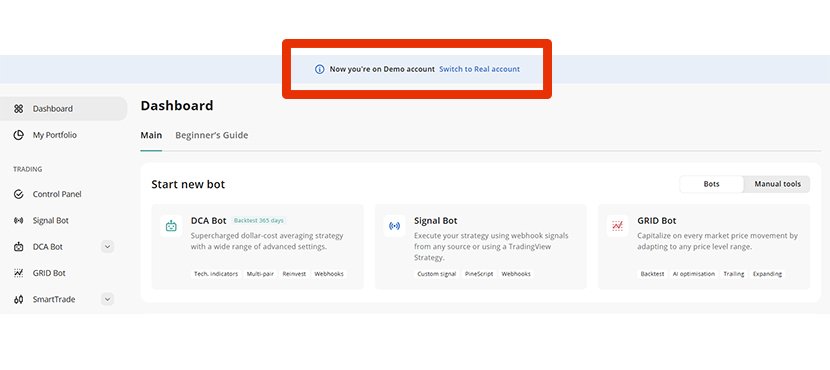Image resolution: width=830 pixels, height=370 pixels.
Task: Open DCA Bot label in the sidebar
Action: pos(48,247)
